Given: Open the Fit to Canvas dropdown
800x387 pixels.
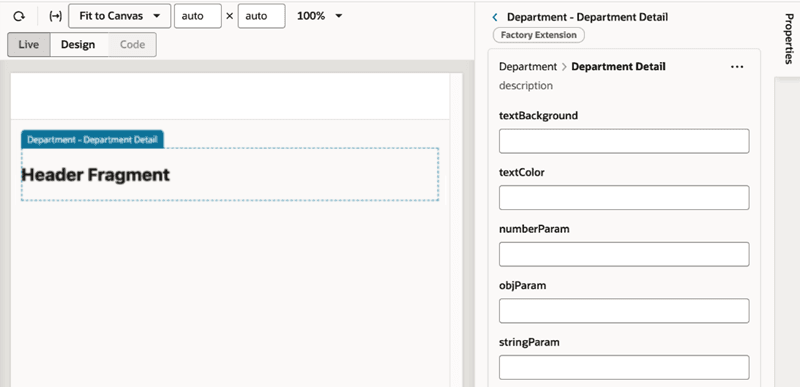Looking at the screenshot, I should click(119, 16).
